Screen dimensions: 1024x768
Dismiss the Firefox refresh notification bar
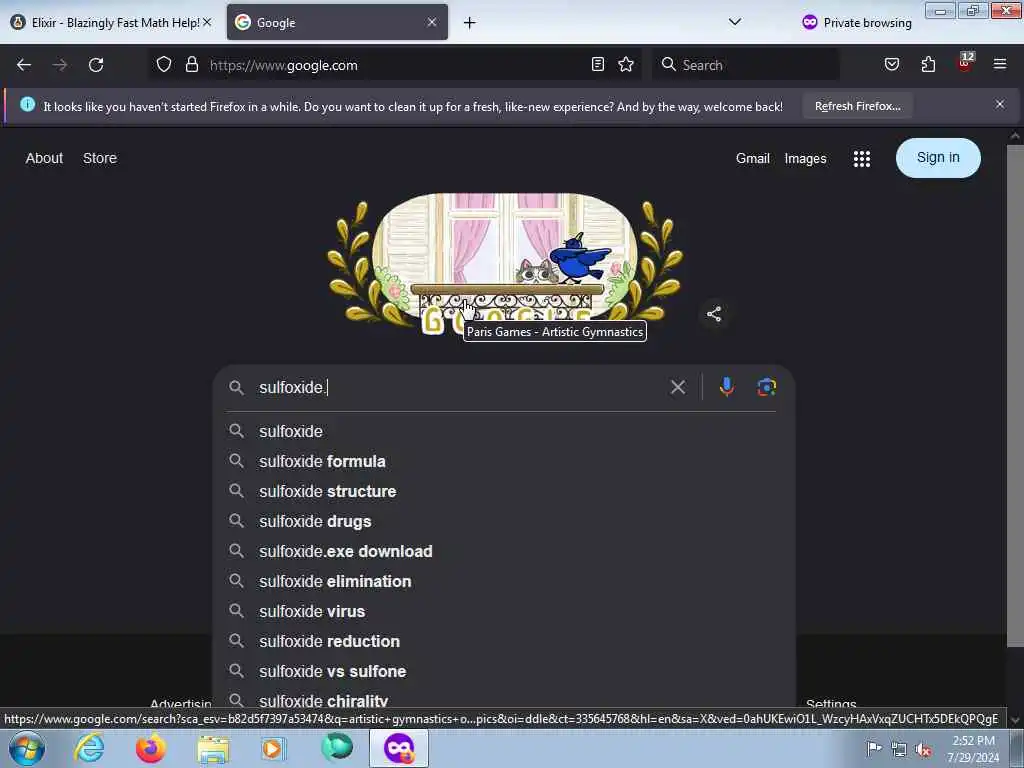pyautogui.click(x=1000, y=104)
